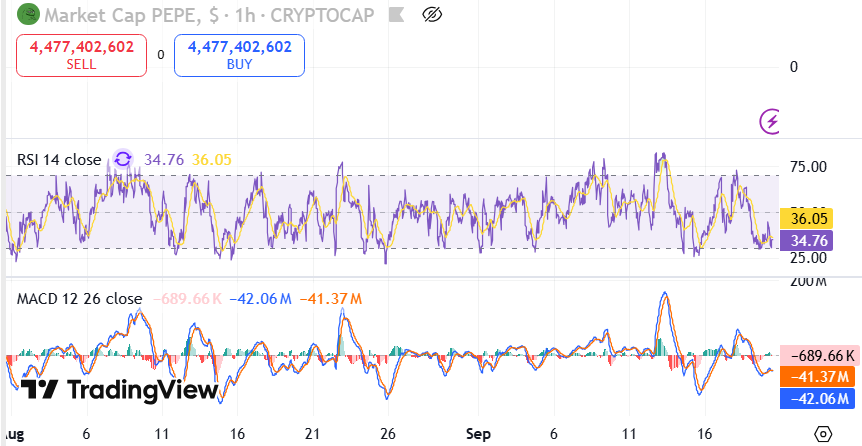Click the purple lightning bolt icon
The height and width of the screenshot is (446, 862).
771,122
